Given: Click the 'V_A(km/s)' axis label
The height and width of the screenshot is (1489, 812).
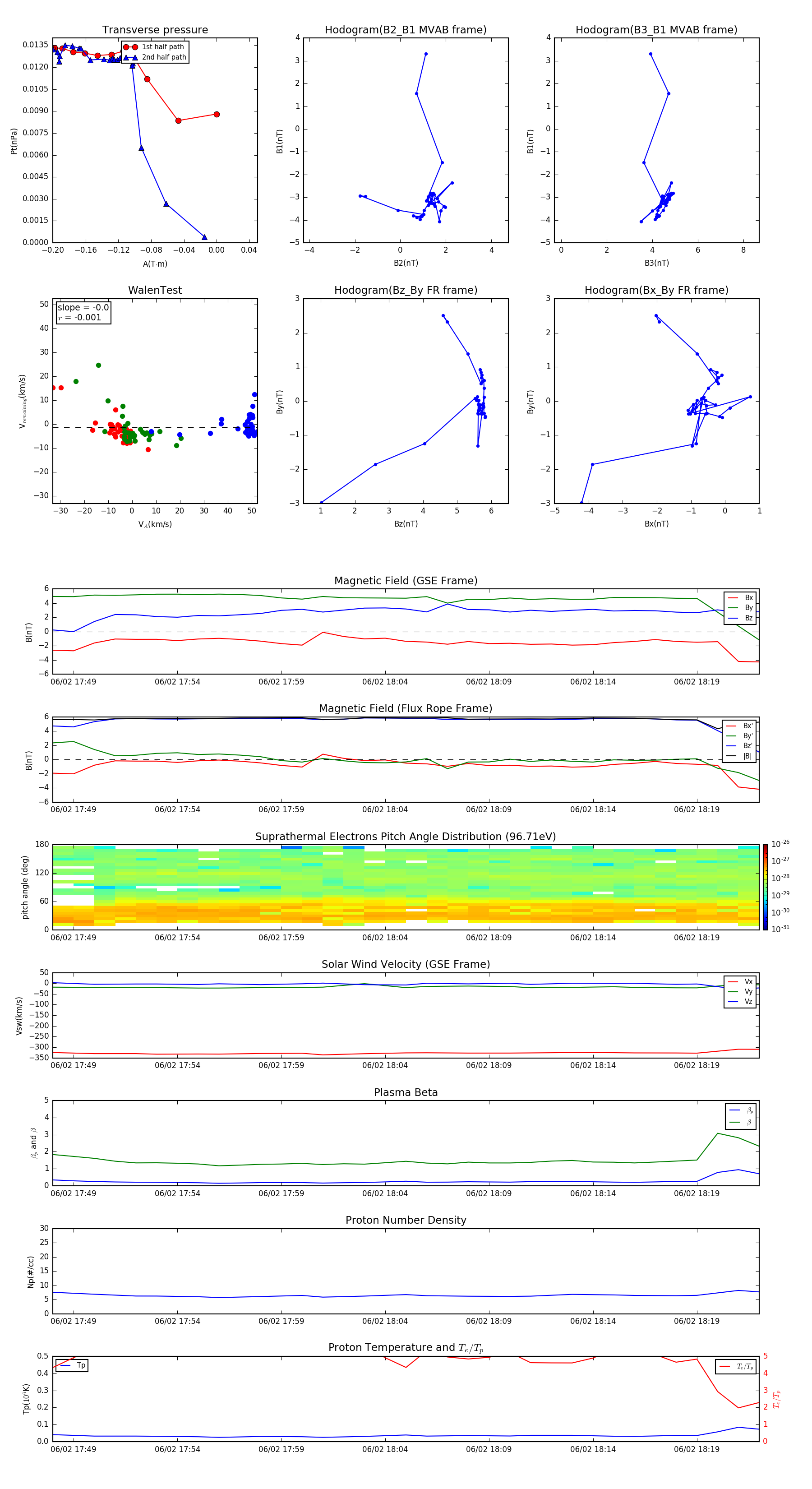Looking at the screenshot, I should point(155,524).
